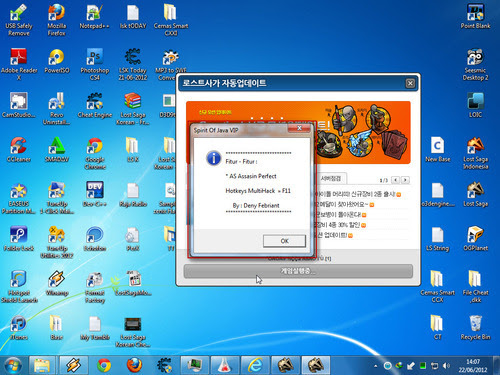
Task: Open Raja Radio file icon
Action: click(x=133, y=194)
